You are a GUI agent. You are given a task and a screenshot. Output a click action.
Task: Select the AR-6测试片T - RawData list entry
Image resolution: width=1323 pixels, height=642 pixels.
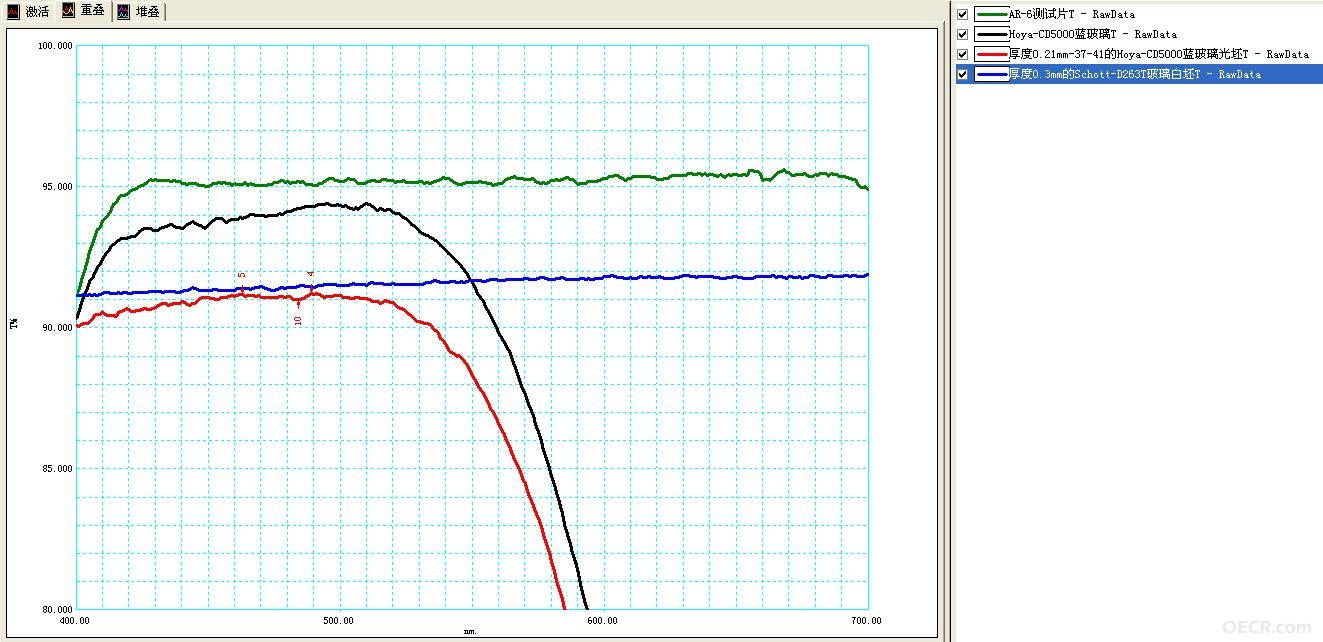pyautogui.click(x=1072, y=14)
